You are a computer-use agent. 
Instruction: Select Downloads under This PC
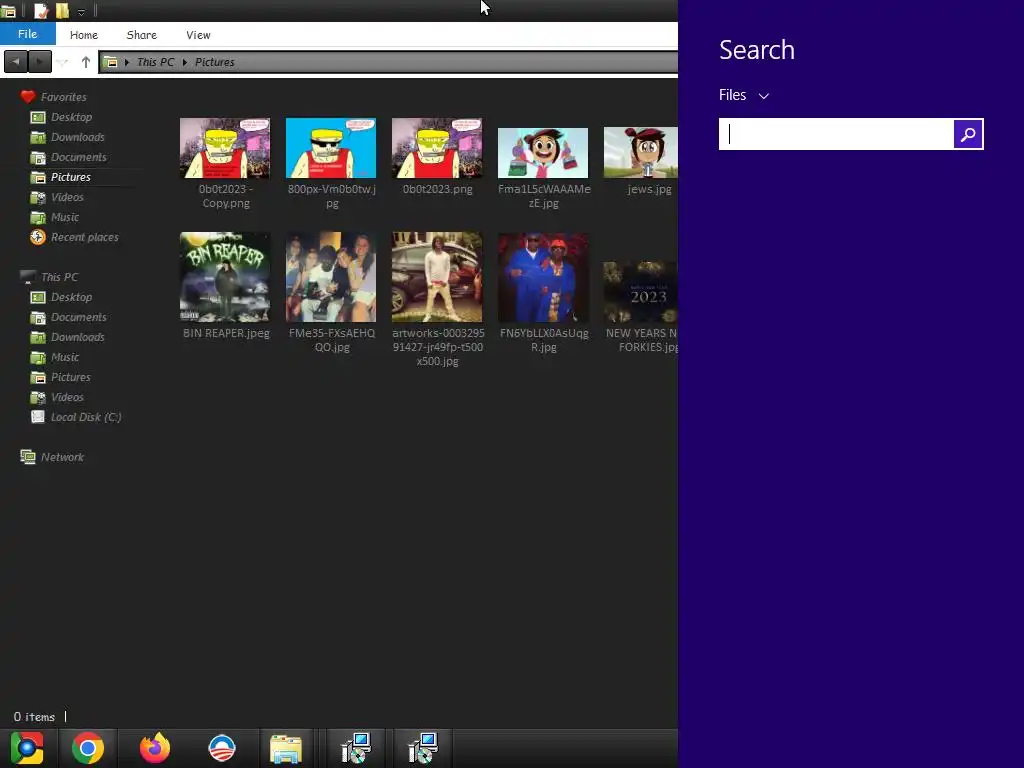(77, 337)
